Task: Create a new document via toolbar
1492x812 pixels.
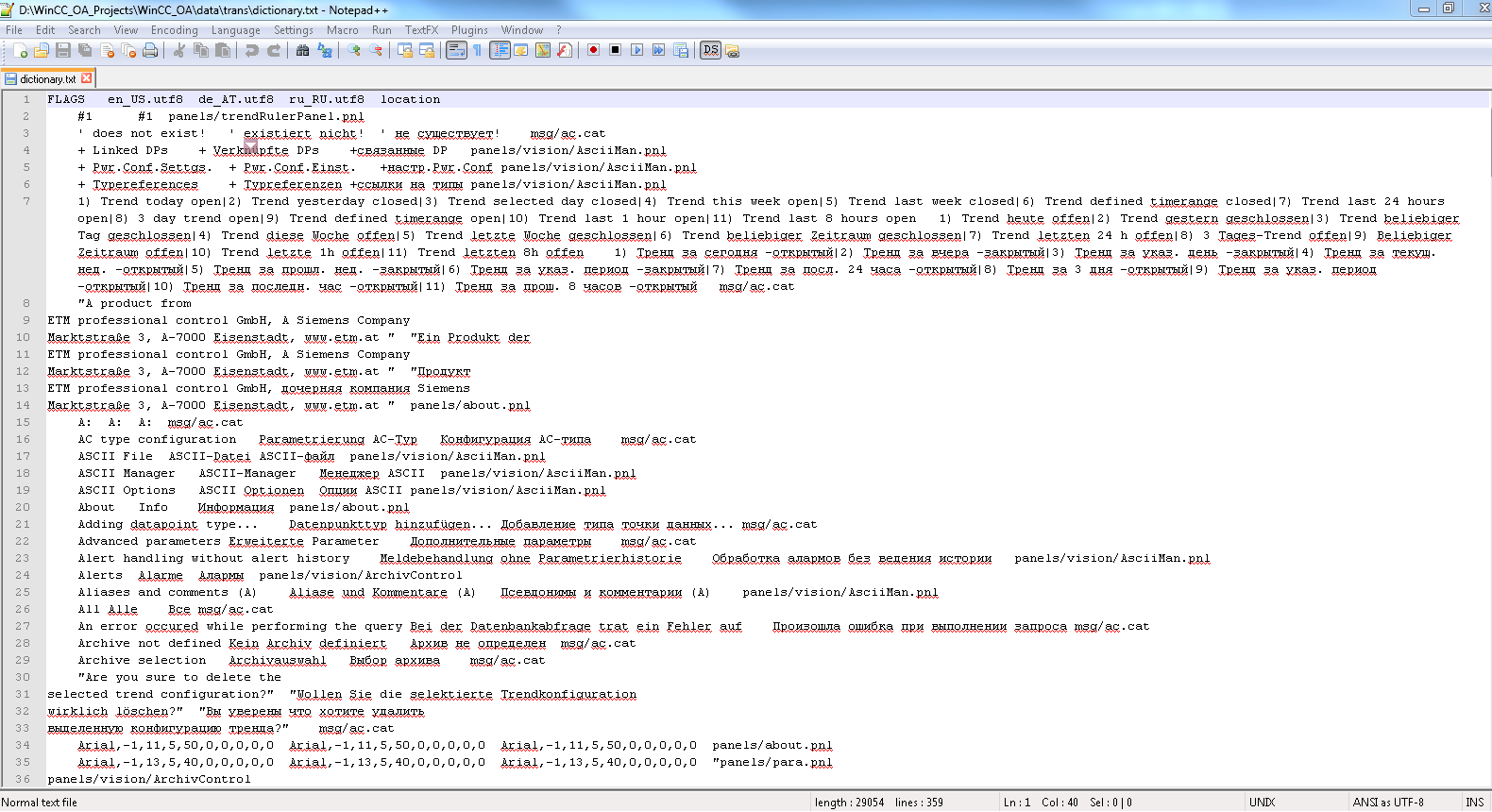Action: pos(20,50)
